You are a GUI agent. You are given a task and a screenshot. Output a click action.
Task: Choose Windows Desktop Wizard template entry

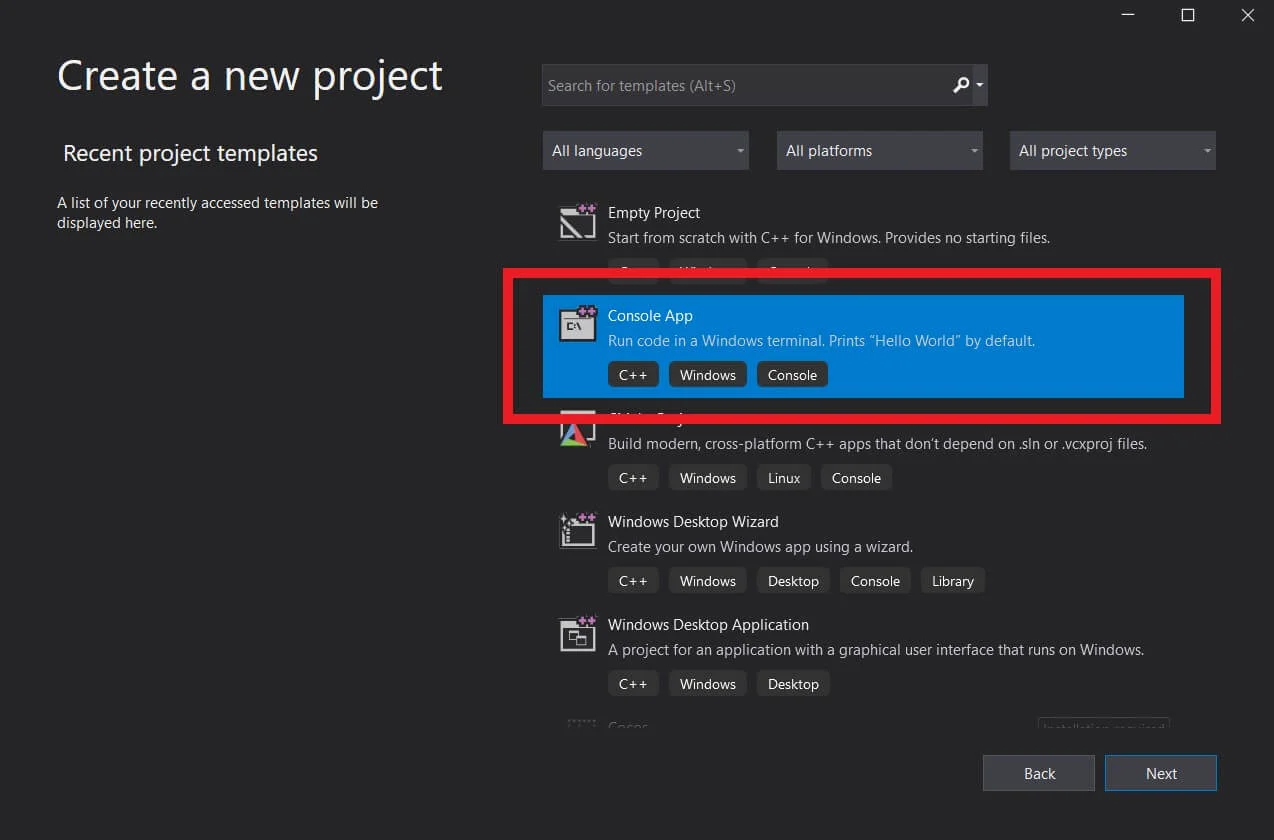[692, 522]
